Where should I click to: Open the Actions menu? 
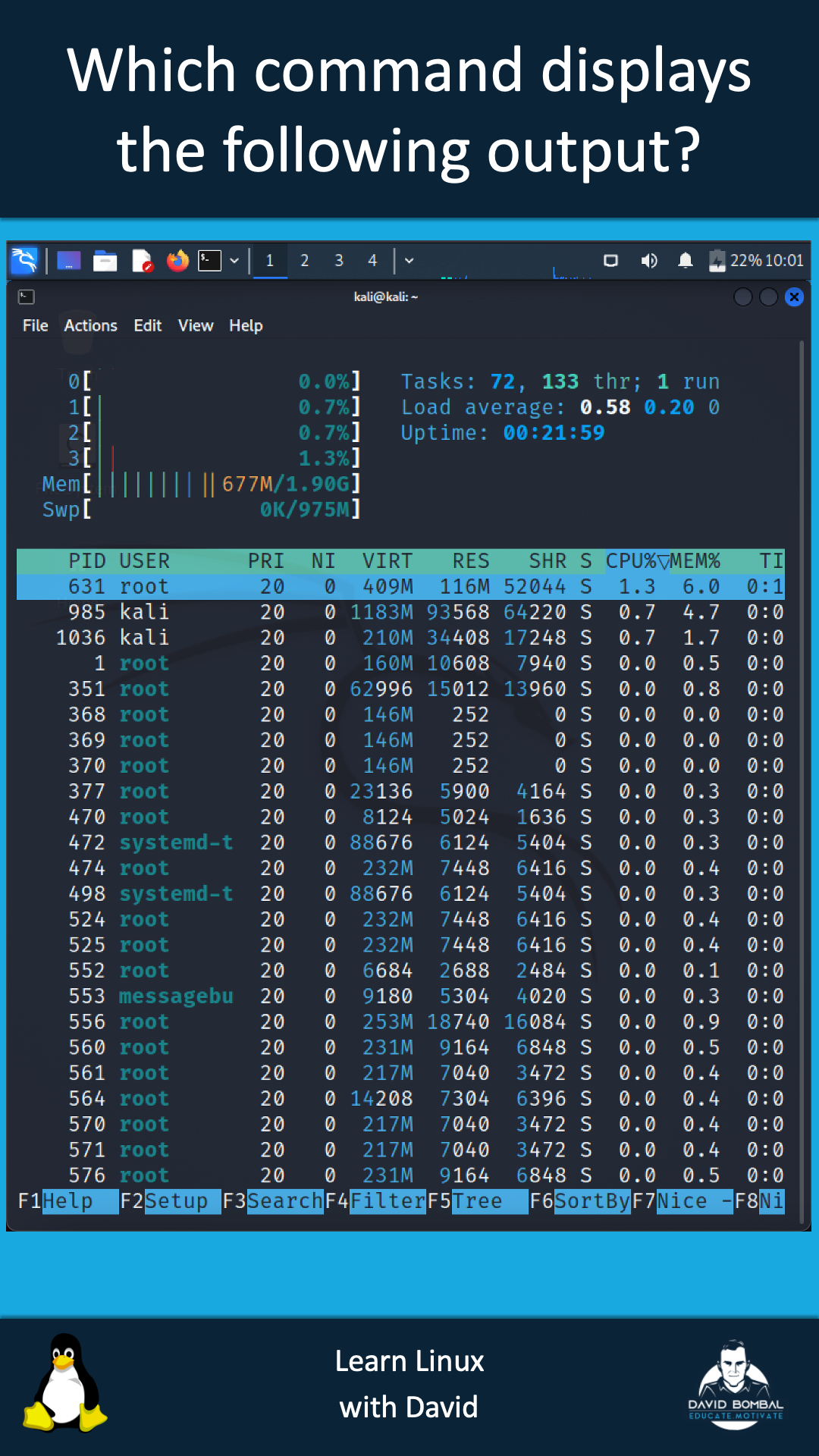(90, 326)
